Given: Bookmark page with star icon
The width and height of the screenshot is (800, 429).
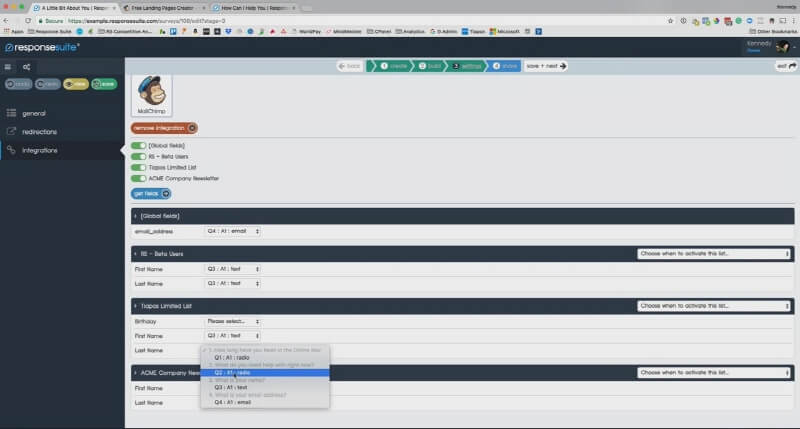Looking at the screenshot, I should pos(670,21).
